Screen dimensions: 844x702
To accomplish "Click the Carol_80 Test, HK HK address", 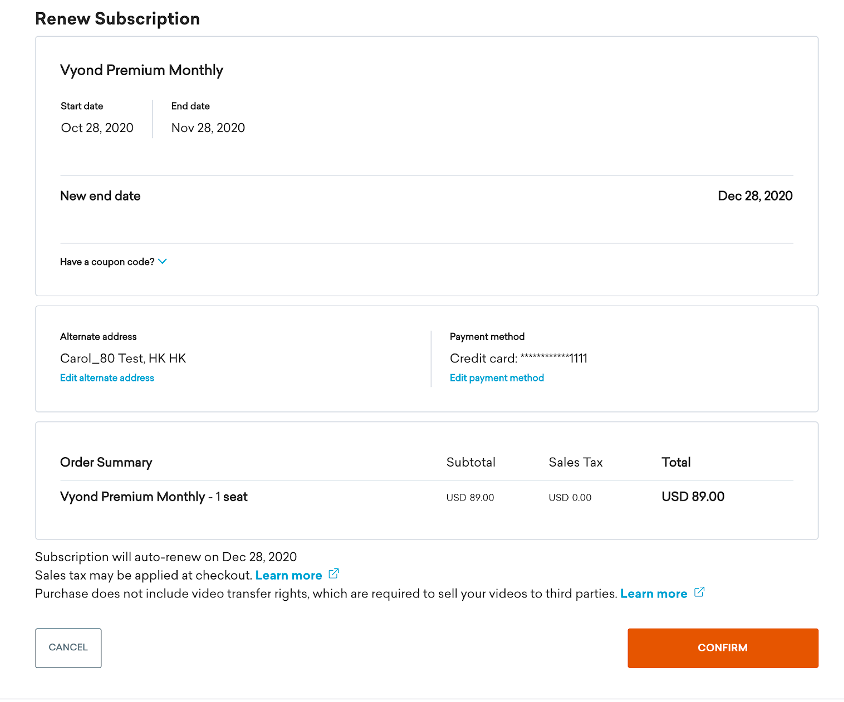I will click(123, 358).
